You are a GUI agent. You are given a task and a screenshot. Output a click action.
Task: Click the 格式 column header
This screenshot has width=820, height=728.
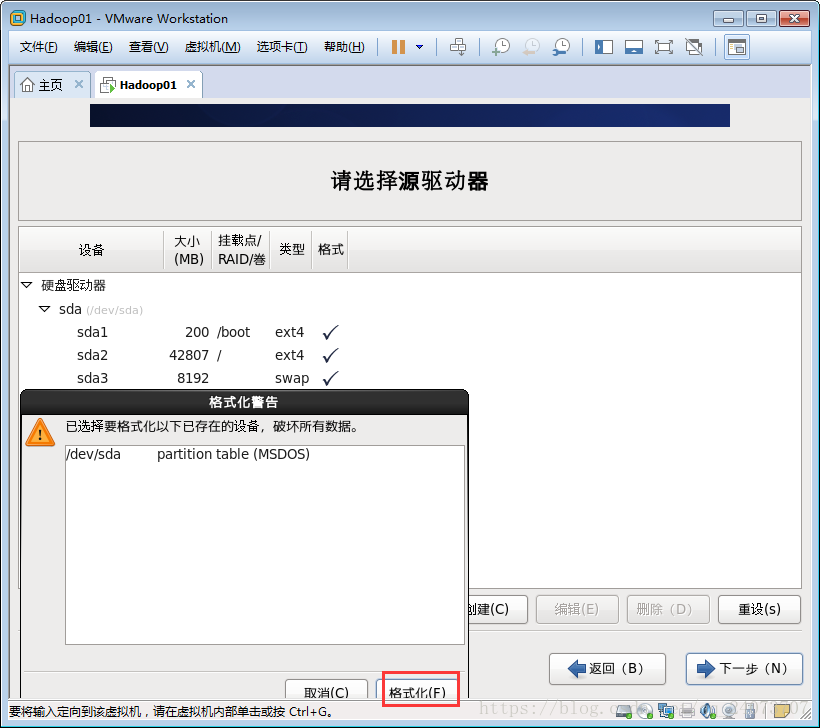(x=331, y=250)
